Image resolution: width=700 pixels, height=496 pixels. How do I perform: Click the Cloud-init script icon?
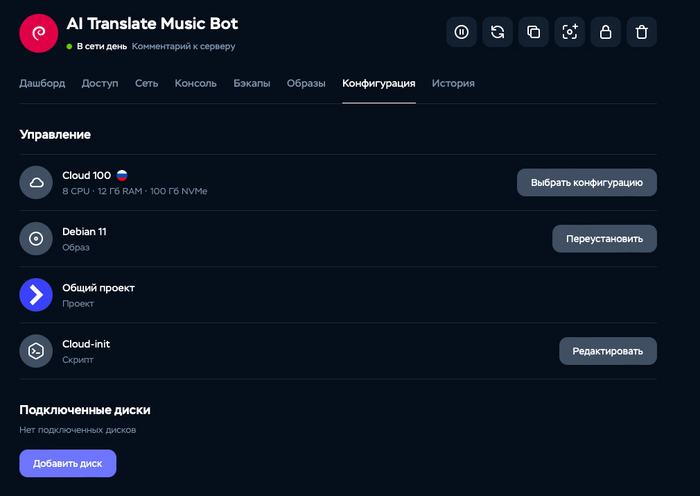[x=36, y=350]
